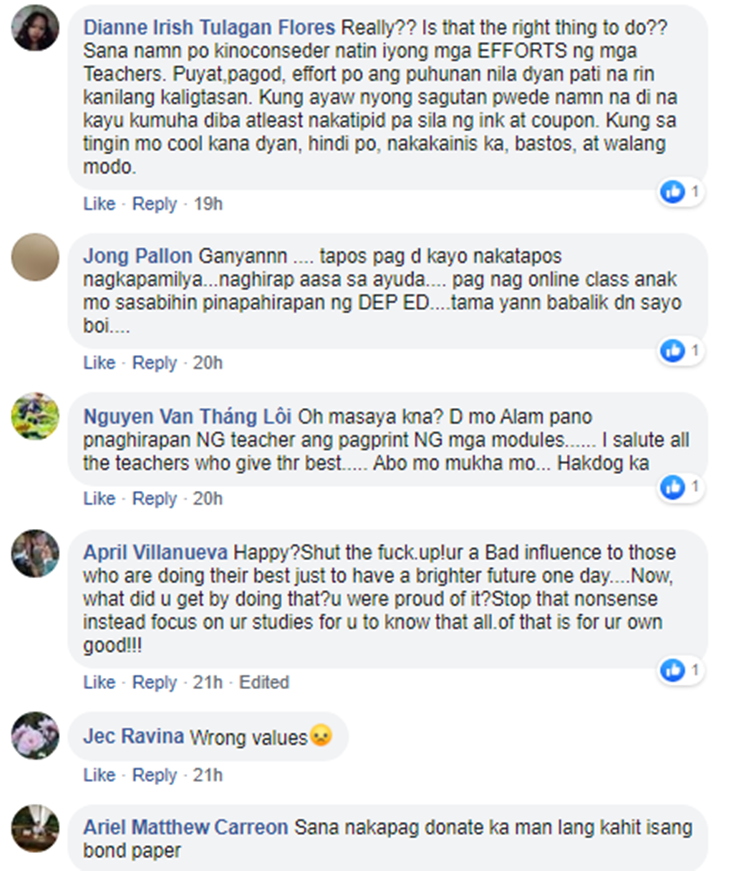Image resolution: width=750 pixels, height=871 pixels.
Task: Like Dianne Irish Tulagan Flores' comment
Action: [x=99, y=204]
